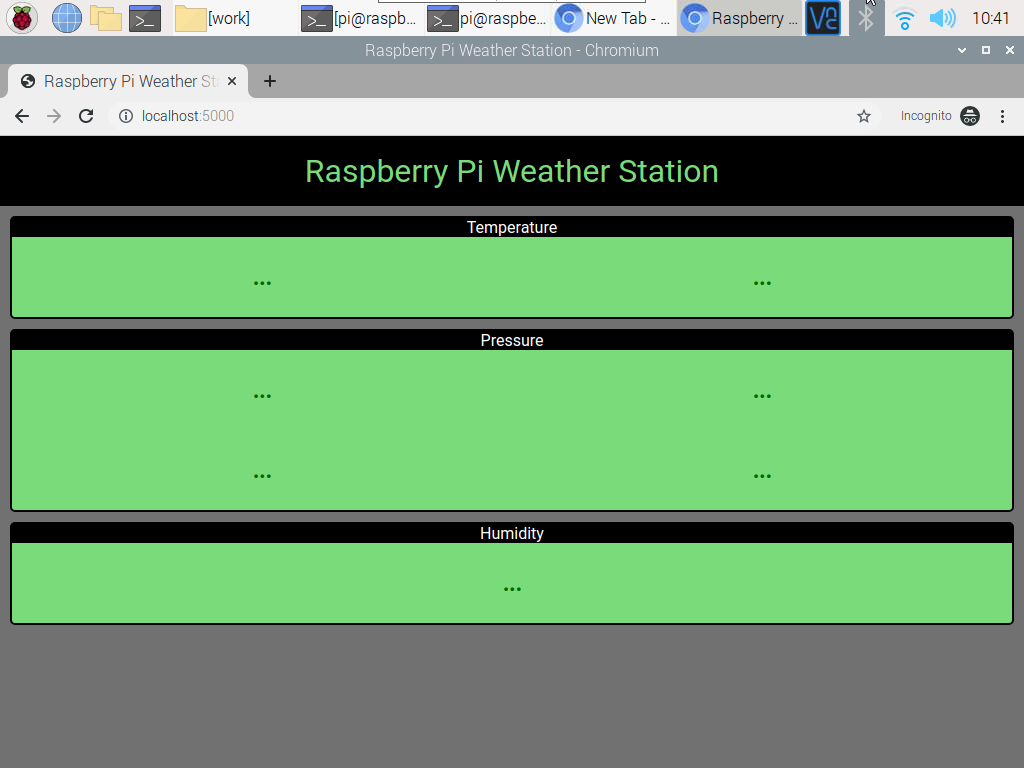Launch the Terminal from the panel
Viewport: 1024px width, 768px height.
coord(145,18)
